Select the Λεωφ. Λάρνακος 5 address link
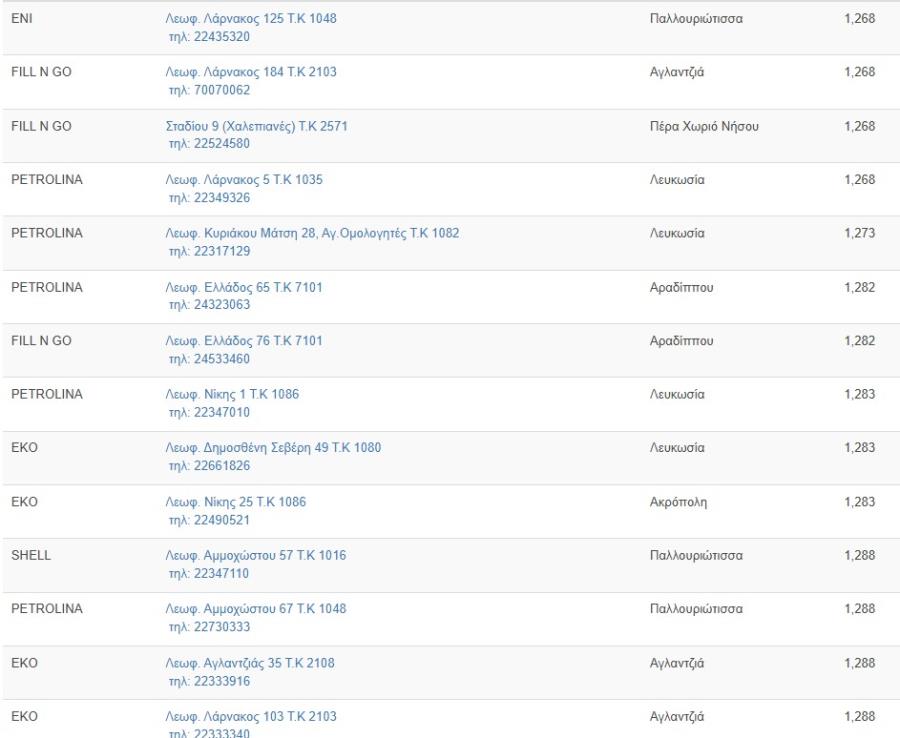The height and width of the screenshot is (738, 900). tap(244, 181)
